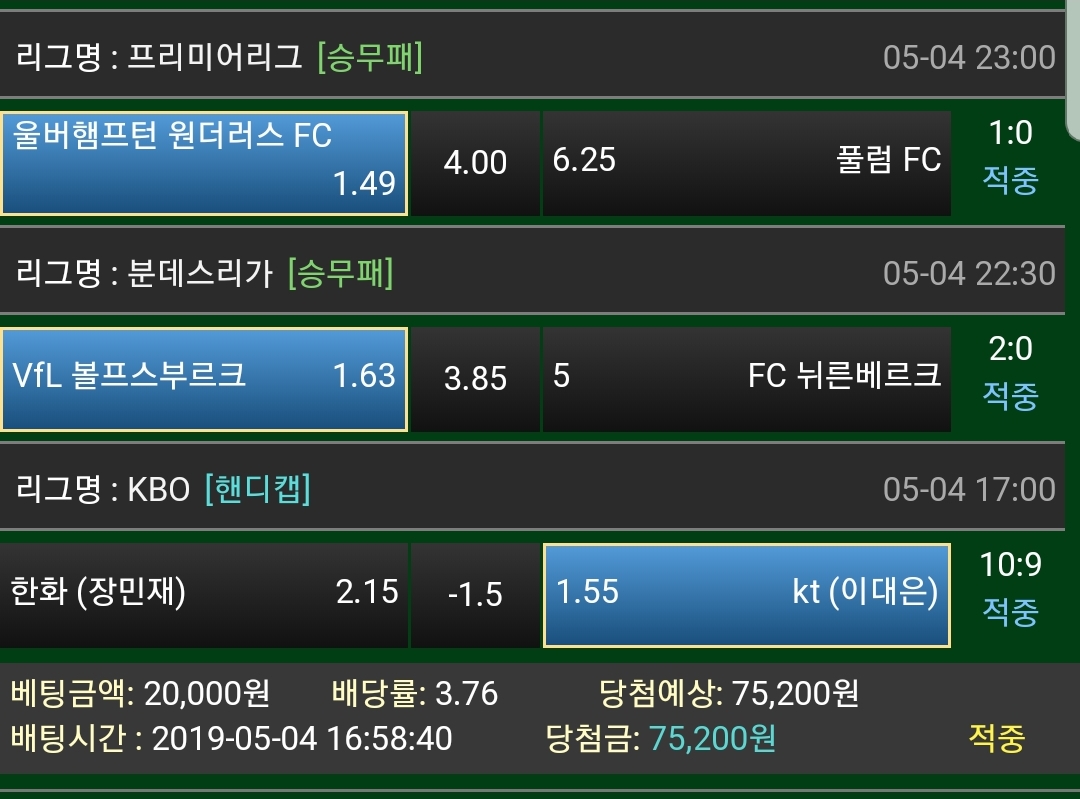The width and height of the screenshot is (1080, 799).
Task: Click the 베팅금액 20,000원 stake amount
Action: pyautogui.click(x=206, y=693)
